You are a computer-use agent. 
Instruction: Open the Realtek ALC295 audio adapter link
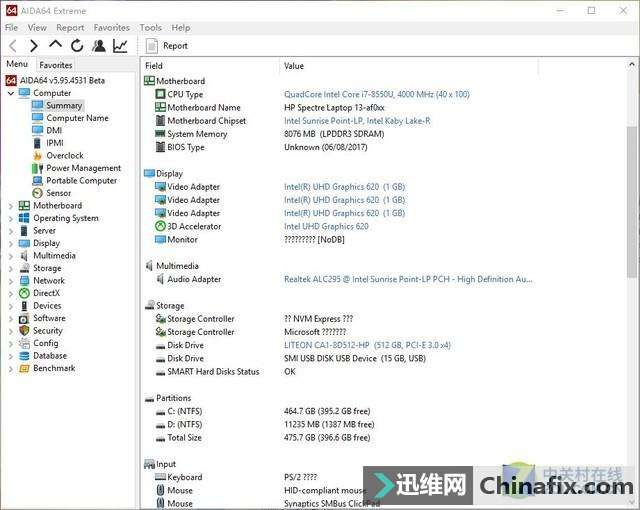(408, 279)
